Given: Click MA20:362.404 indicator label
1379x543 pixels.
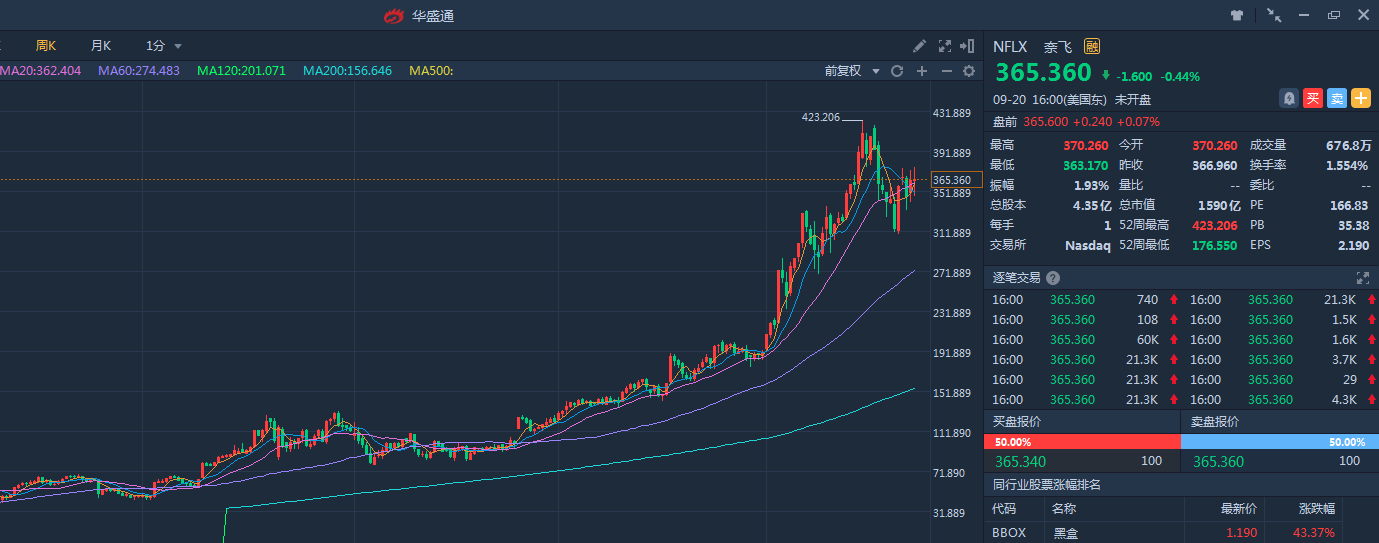Looking at the screenshot, I should (40, 71).
